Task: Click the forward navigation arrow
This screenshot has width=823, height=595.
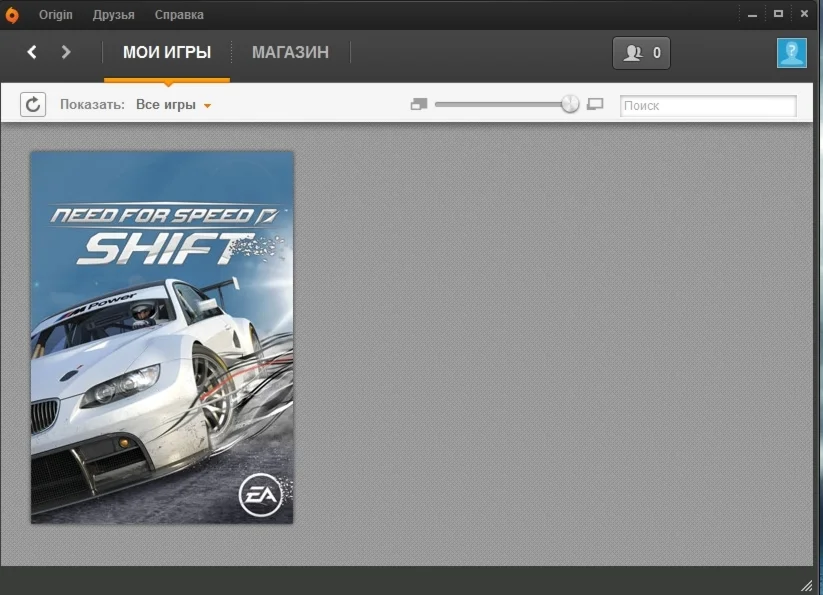Action: 64,52
